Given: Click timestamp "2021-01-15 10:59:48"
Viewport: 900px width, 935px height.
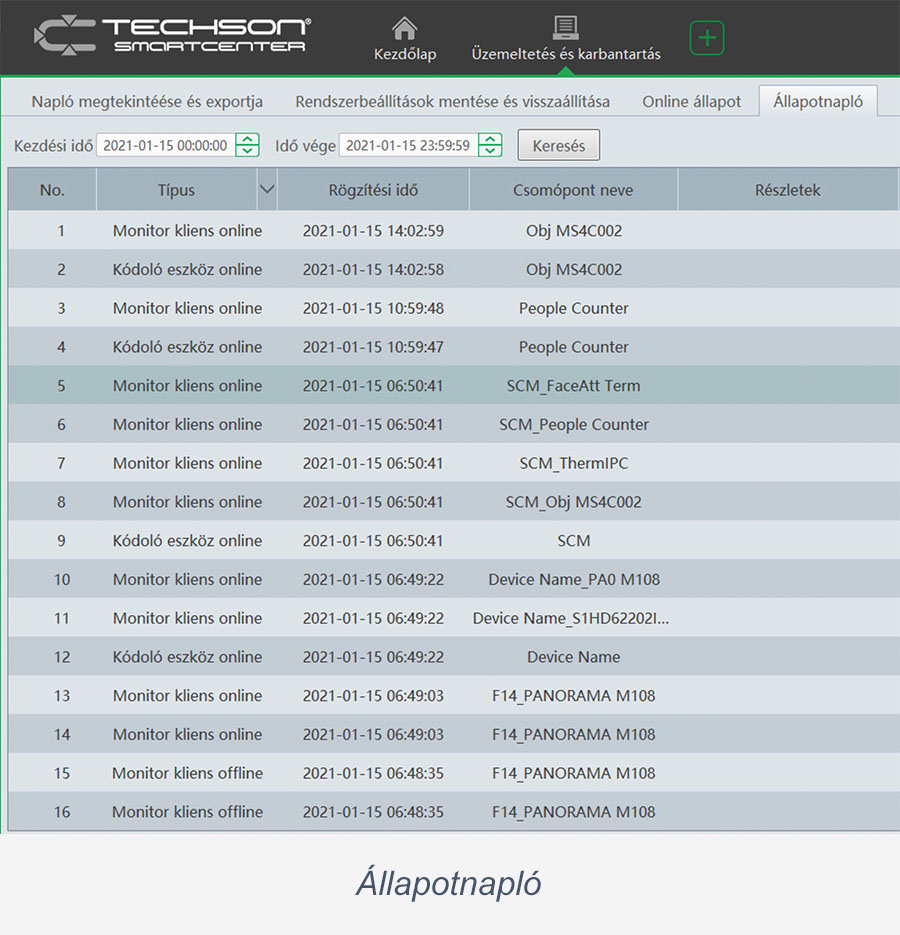Looking at the screenshot, I should tap(373, 308).
